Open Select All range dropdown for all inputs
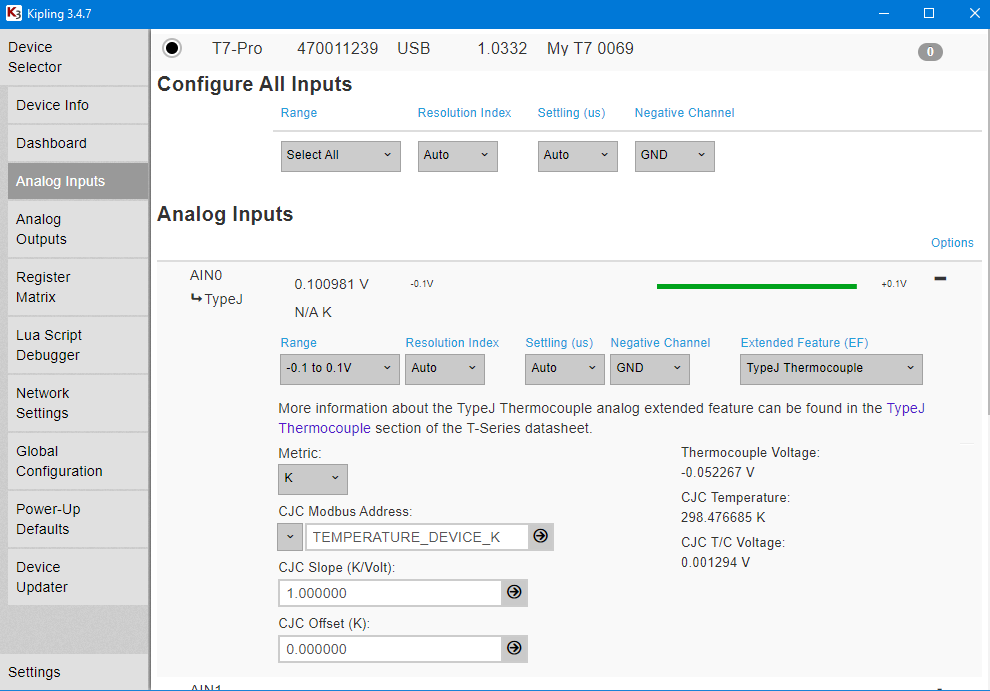Screen dimensions: 990x691 point(340,155)
